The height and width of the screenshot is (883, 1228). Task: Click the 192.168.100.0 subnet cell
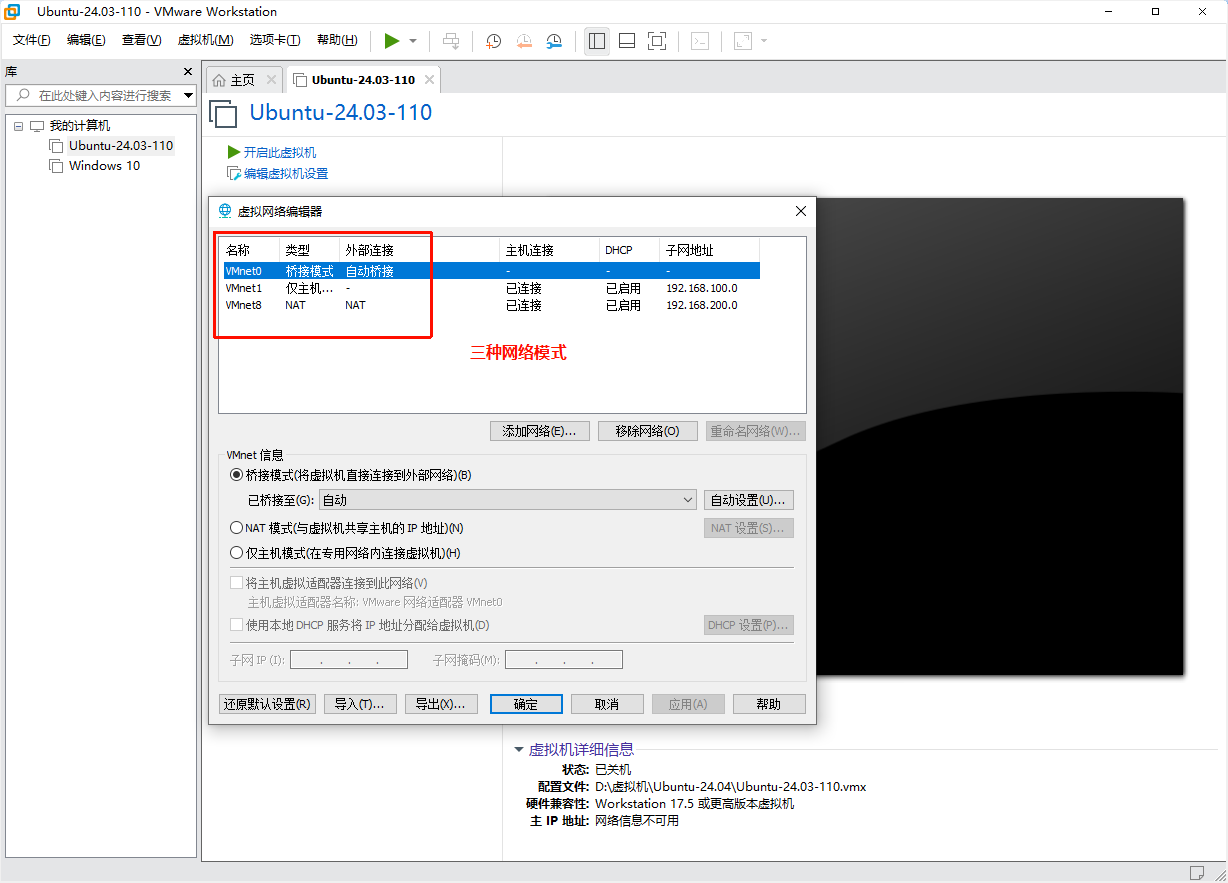[702, 288]
